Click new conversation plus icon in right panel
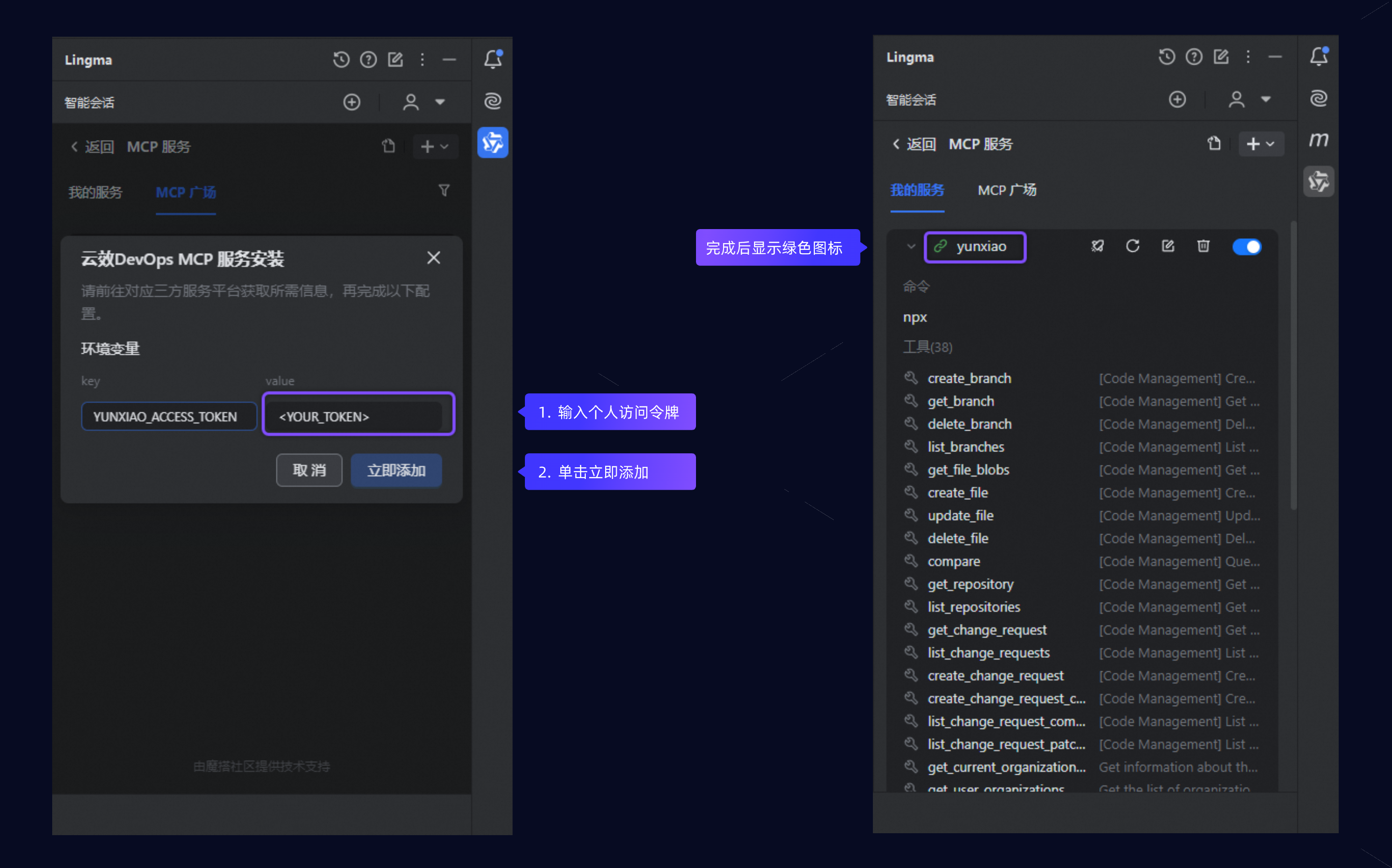1392x868 pixels. point(1177,99)
